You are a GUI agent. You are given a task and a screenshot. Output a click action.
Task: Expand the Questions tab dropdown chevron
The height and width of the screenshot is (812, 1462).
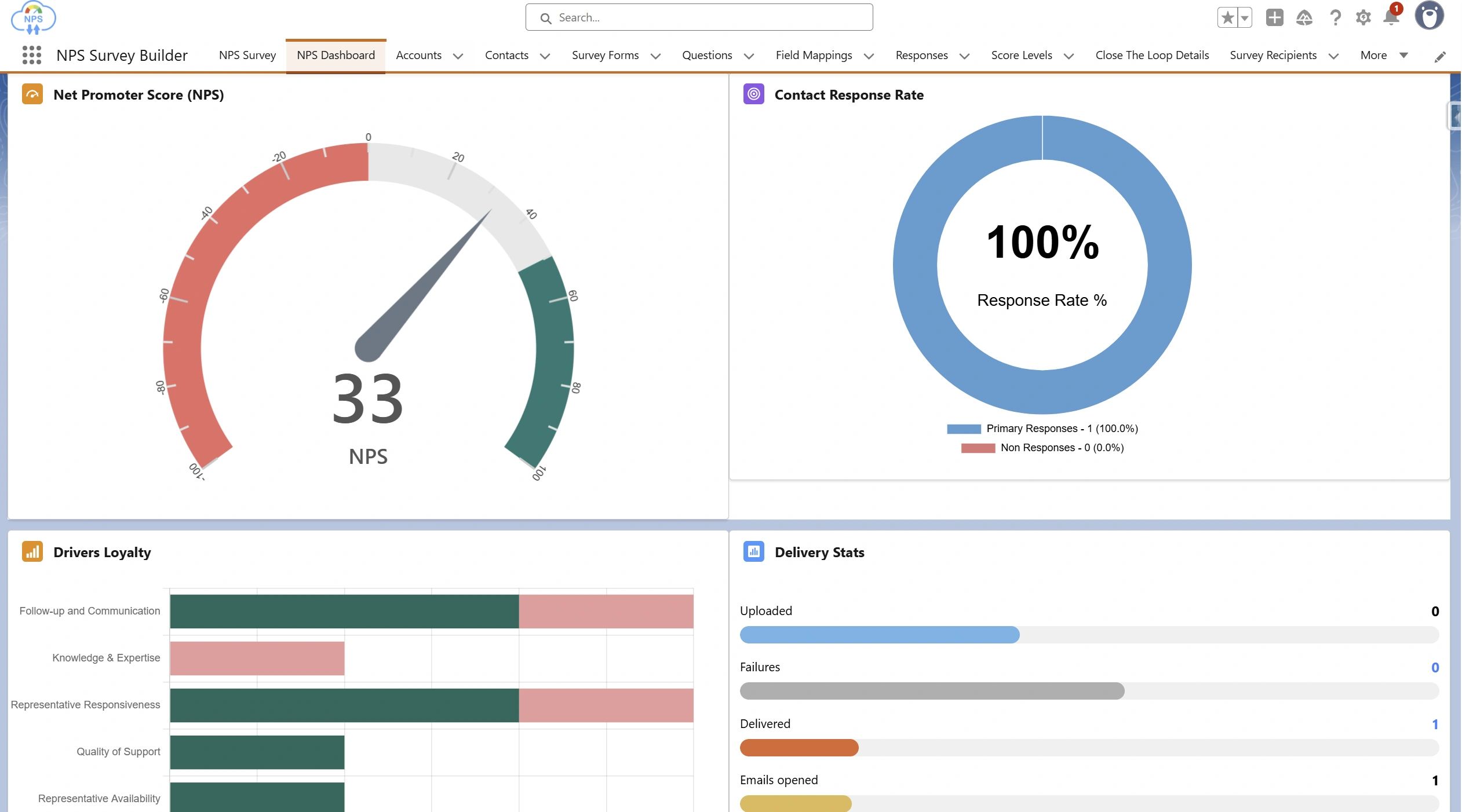[749, 56]
